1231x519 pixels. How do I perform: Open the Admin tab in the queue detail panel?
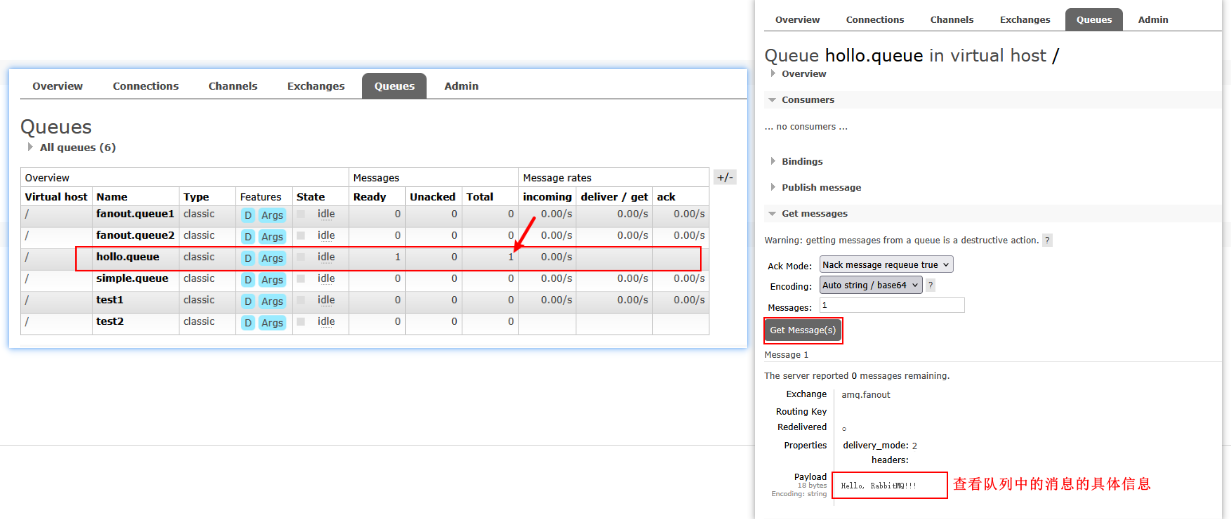pyautogui.click(x=1152, y=20)
